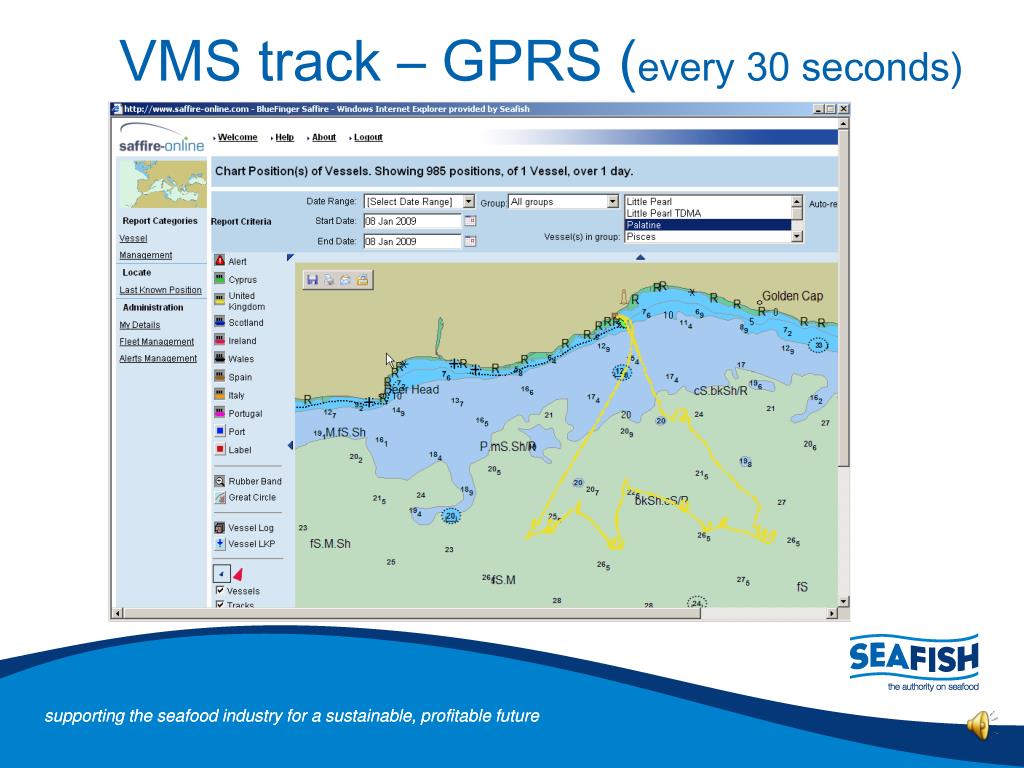Click the End Date input field
The height and width of the screenshot is (768, 1024).
pyautogui.click(x=412, y=242)
